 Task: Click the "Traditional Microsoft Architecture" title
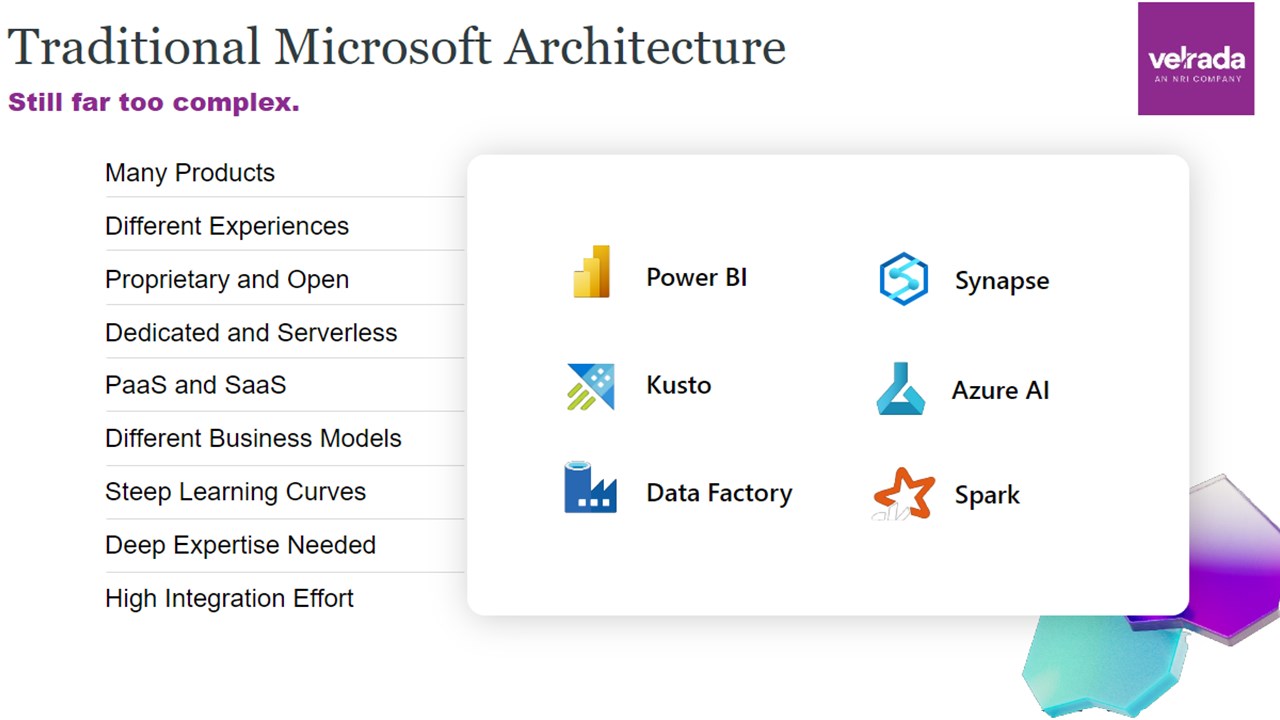pyautogui.click(x=396, y=47)
